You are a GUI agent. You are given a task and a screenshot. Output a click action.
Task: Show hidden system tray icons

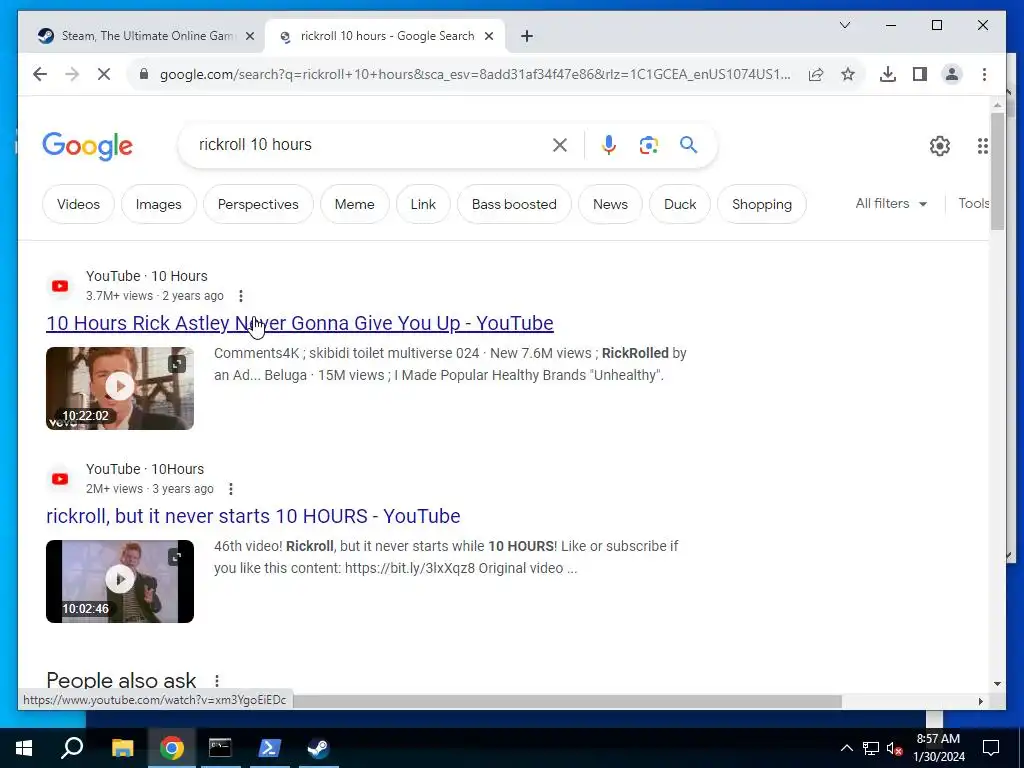(846, 748)
